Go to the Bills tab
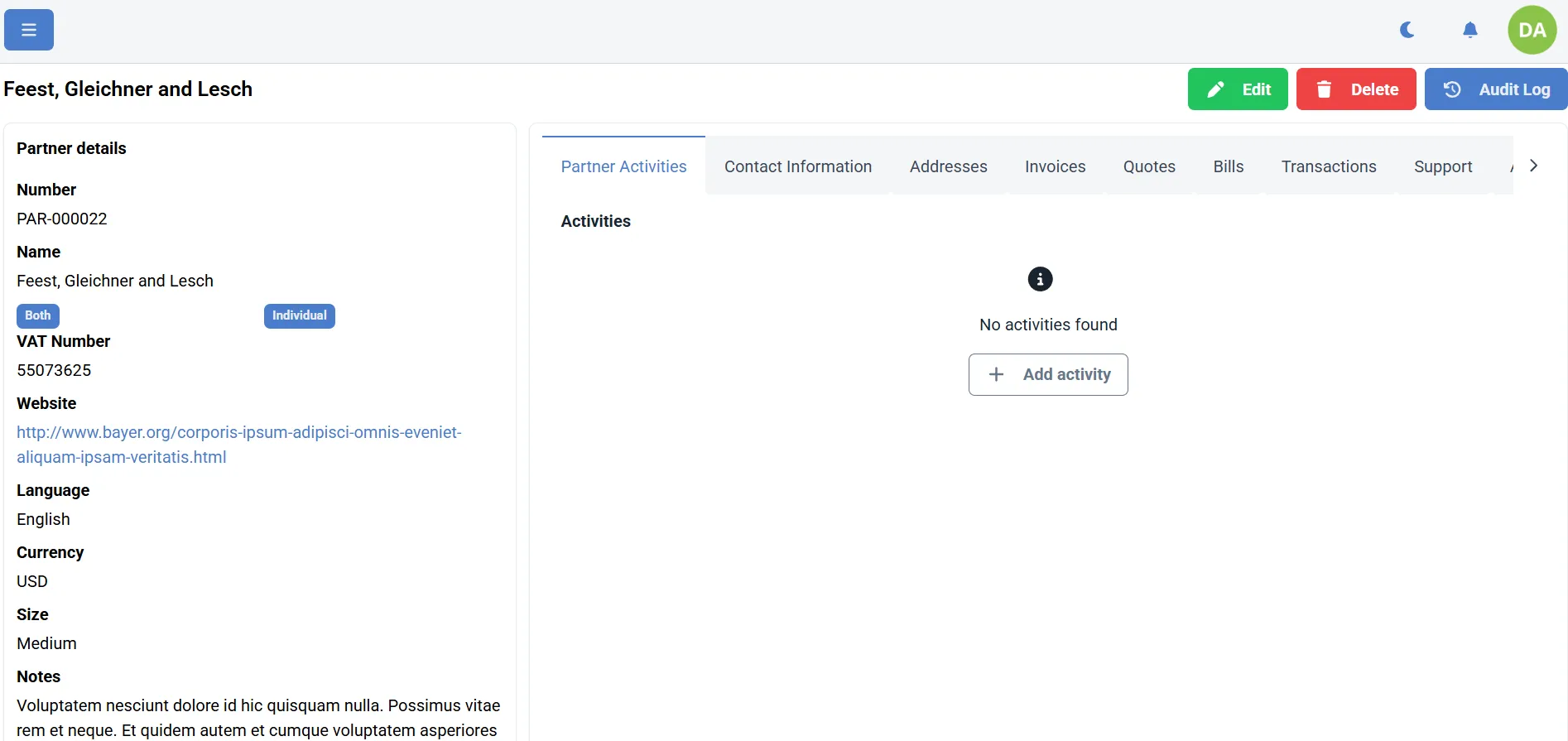Viewport: 1568px width, 741px height. pos(1228,166)
